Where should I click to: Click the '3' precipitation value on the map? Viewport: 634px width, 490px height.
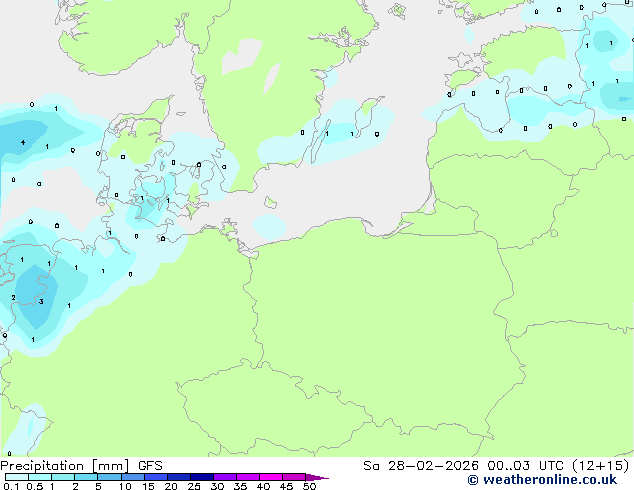tap(41, 302)
